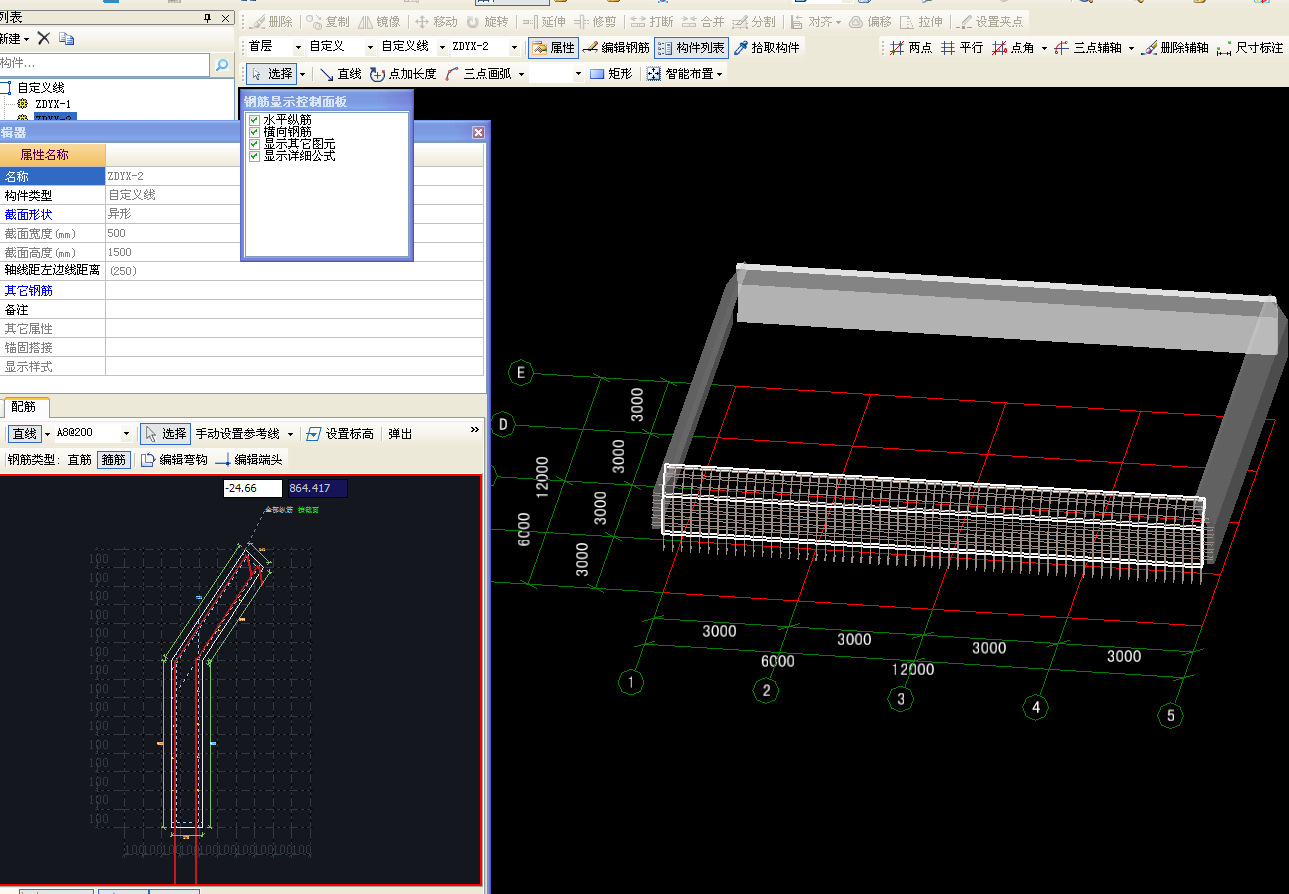Screen dimensions: 1289x894
Task: Click the -24.66 coordinate input field
Action: (x=252, y=488)
